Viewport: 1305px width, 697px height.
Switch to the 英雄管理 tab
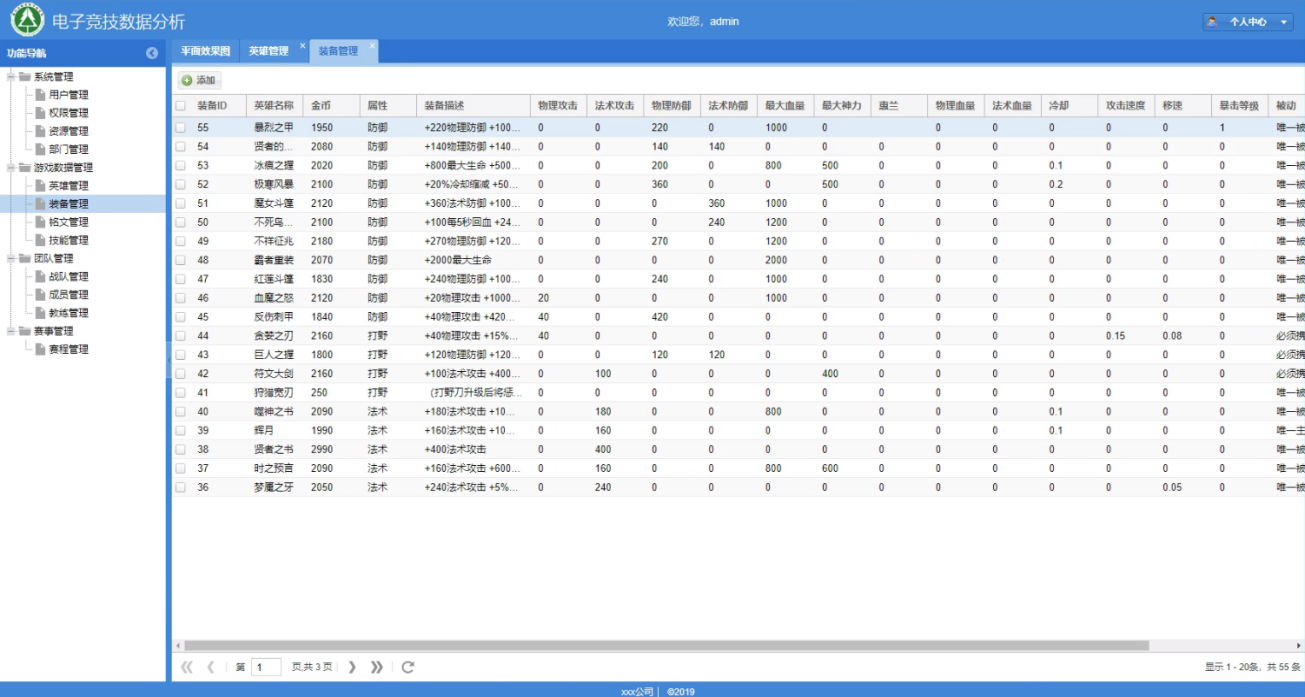point(268,51)
